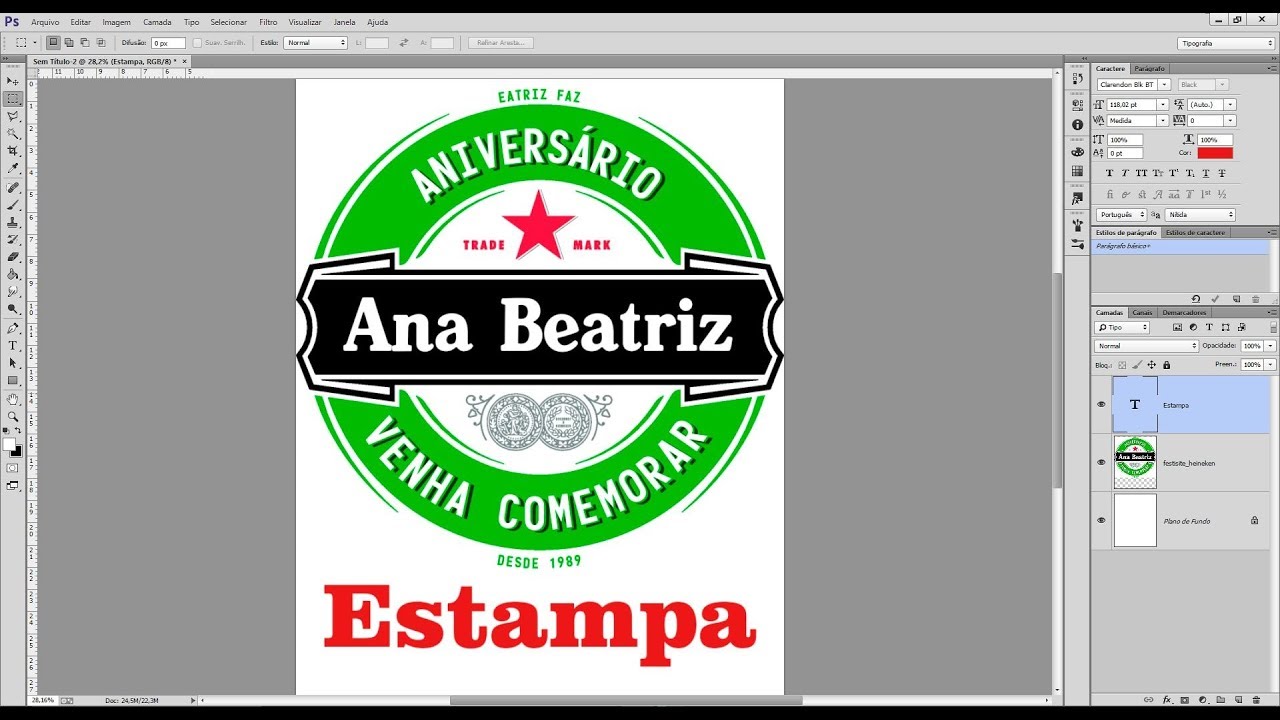Image resolution: width=1280 pixels, height=720 pixels.
Task: Toggle New selection mode button
Action: point(53,43)
